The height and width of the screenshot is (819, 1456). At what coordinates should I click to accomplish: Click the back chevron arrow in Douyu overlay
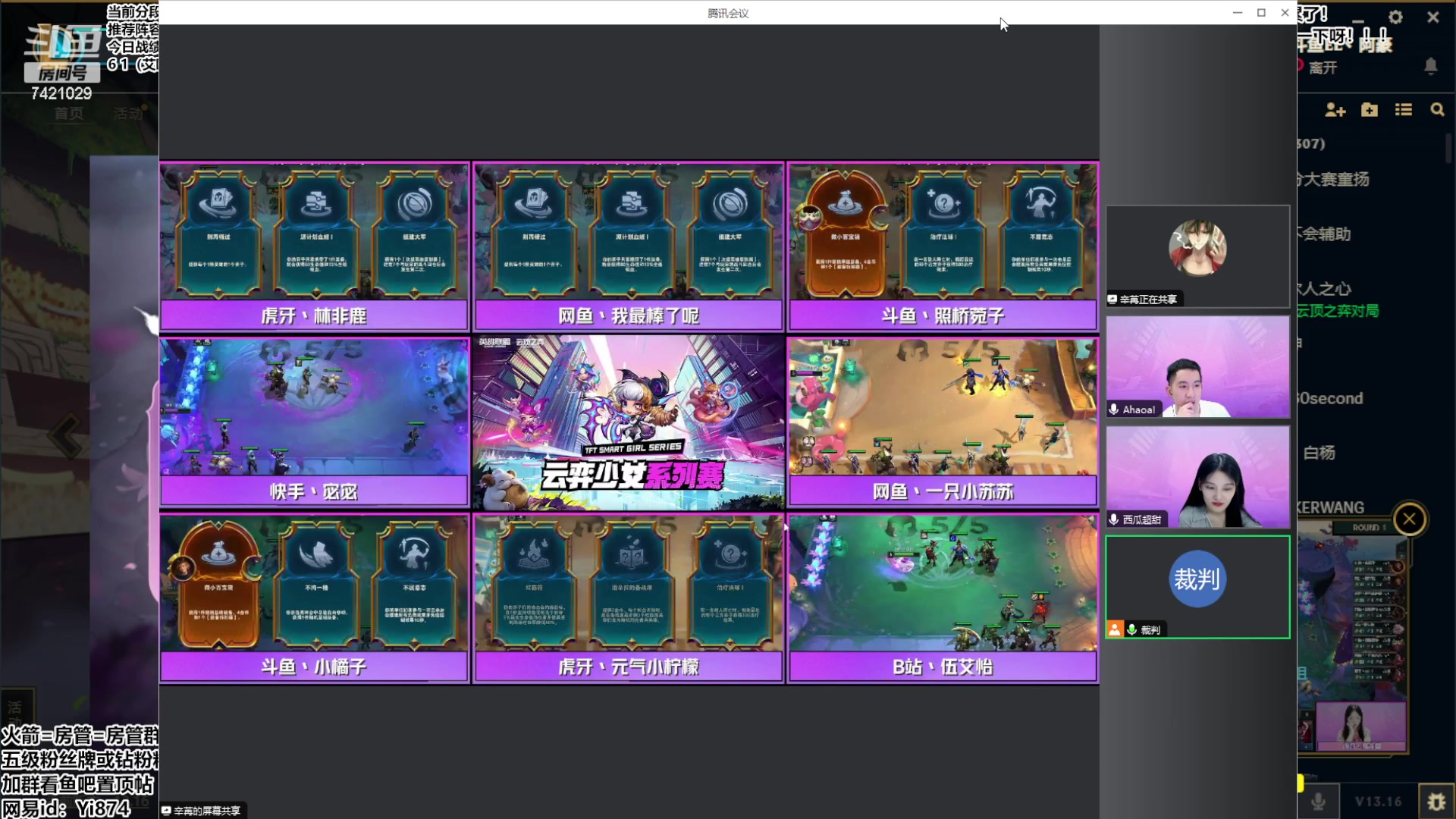66,437
